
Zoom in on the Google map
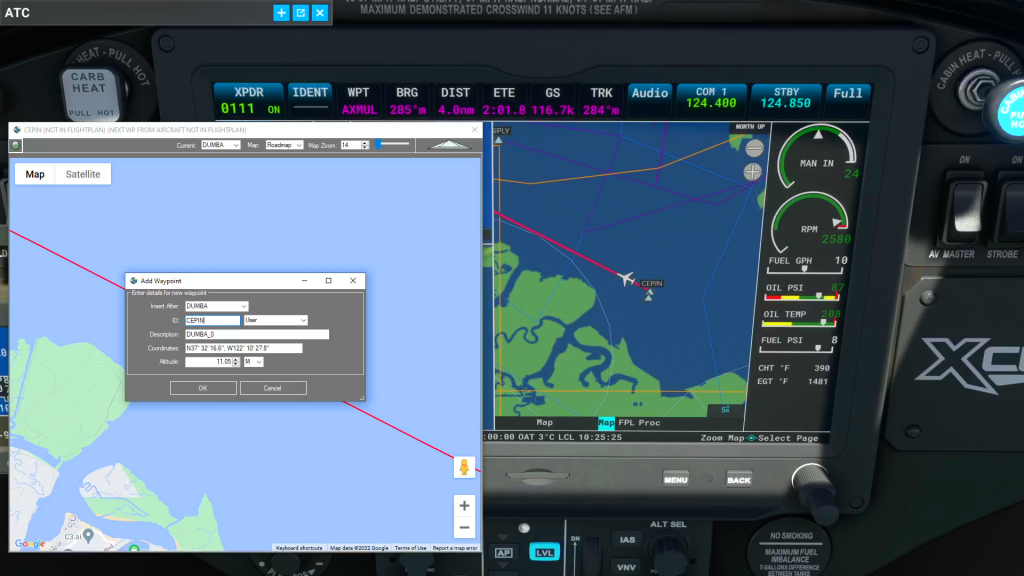click(x=464, y=505)
